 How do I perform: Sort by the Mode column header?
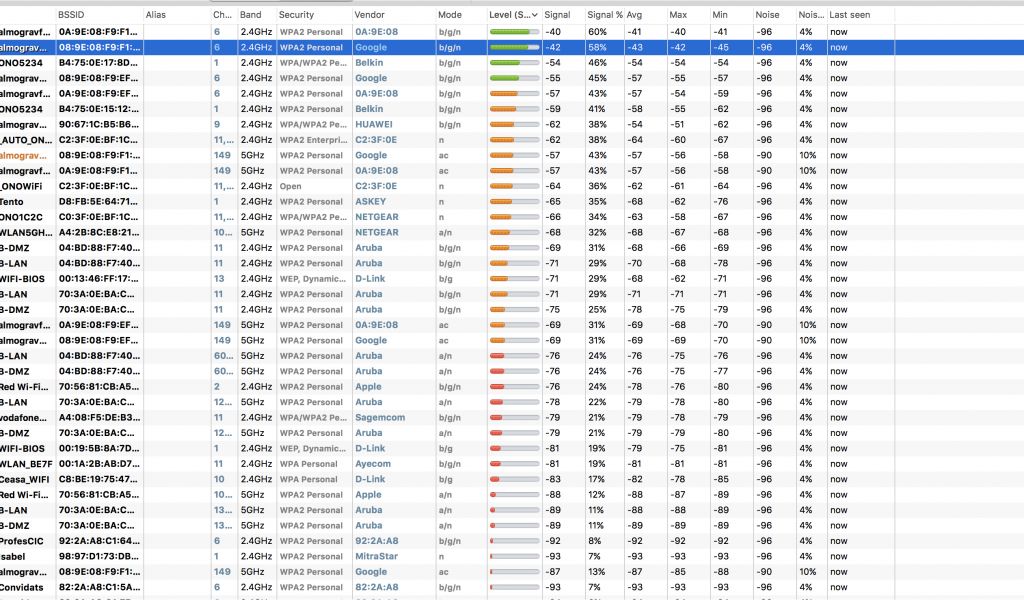pyautogui.click(x=450, y=15)
